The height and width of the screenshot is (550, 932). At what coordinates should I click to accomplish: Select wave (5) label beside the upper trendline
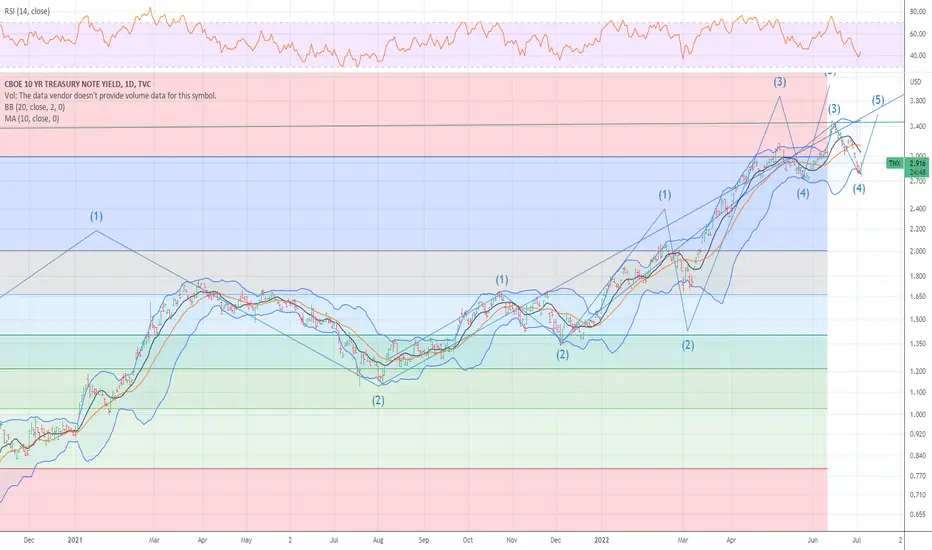point(878,100)
